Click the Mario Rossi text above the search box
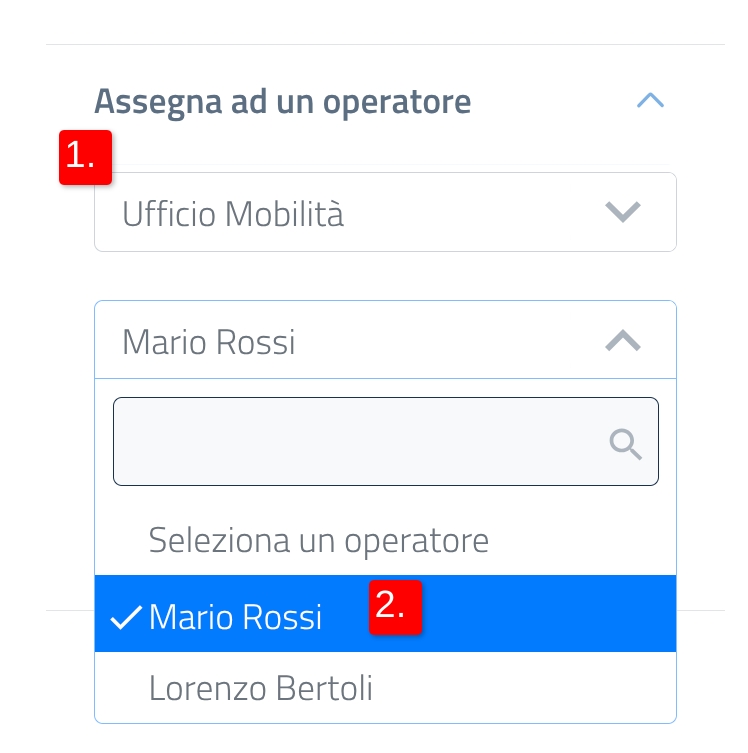The height and width of the screenshot is (753, 748). (x=209, y=343)
